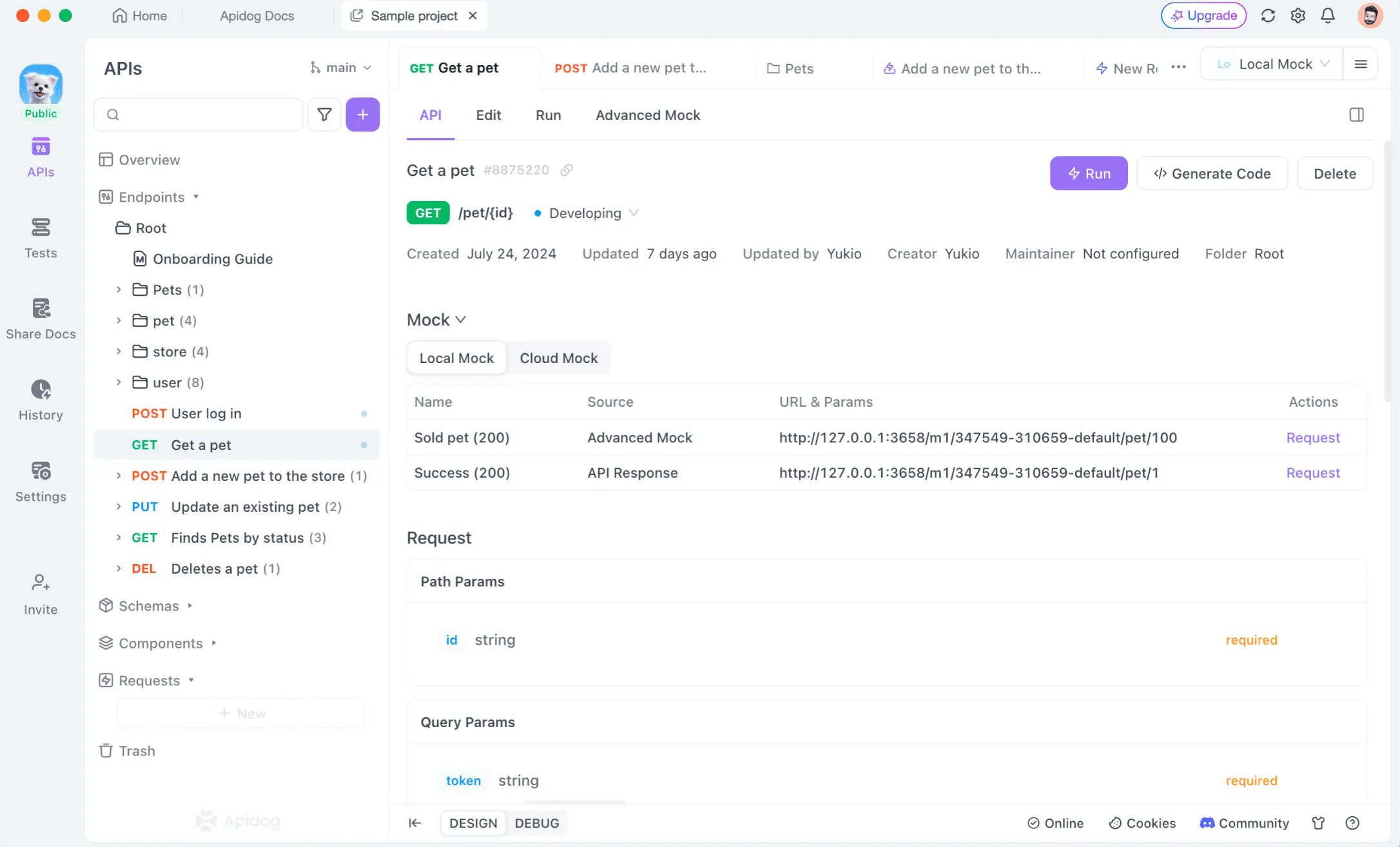Click the Generate Code button
Image resolution: width=1400 pixels, height=847 pixels.
pyautogui.click(x=1212, y=173)
